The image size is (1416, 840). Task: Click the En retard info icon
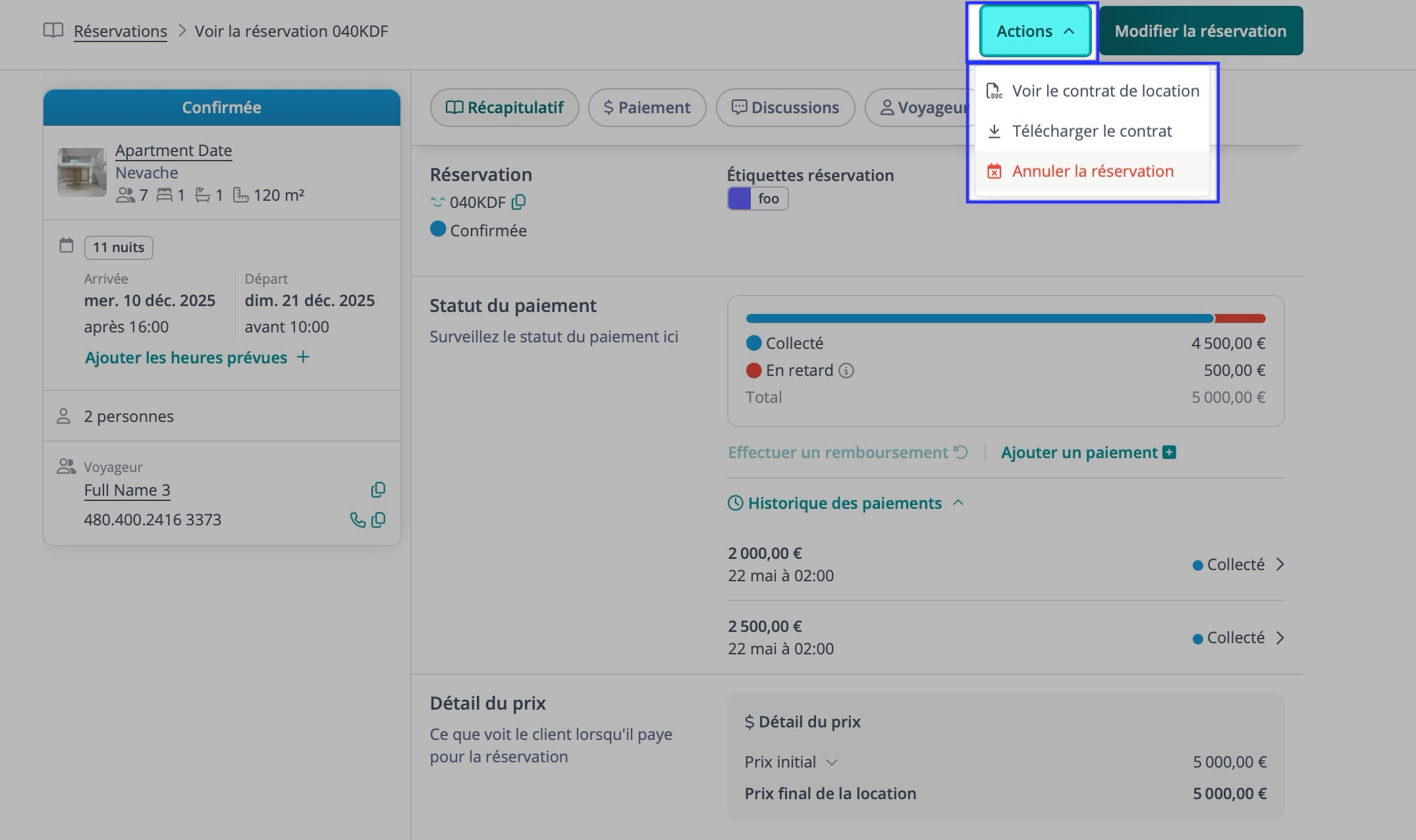846,371
